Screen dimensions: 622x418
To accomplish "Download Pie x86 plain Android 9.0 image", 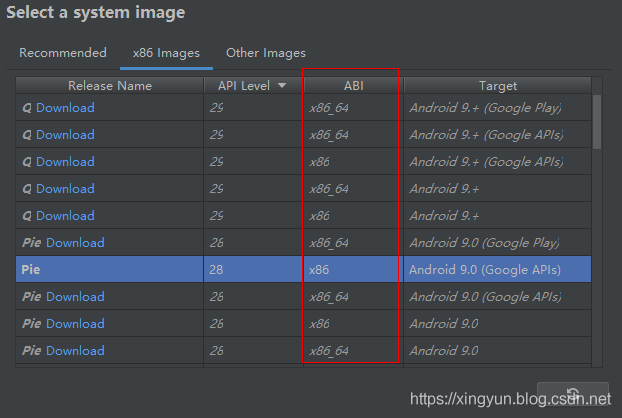I will click(x=75, y=324).
